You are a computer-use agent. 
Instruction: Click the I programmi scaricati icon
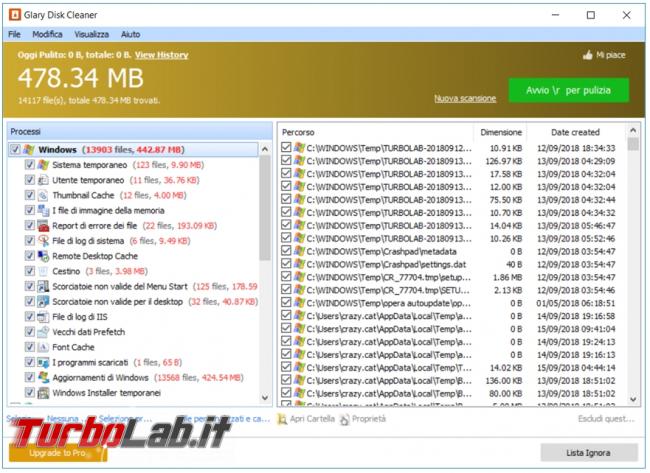tap(43, 362)
